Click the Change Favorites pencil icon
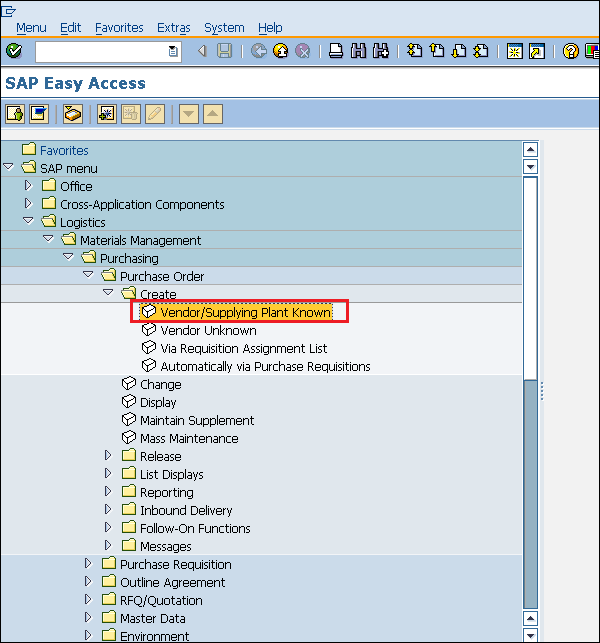Screen dimensions: 600x643 [x=155, y=114]
